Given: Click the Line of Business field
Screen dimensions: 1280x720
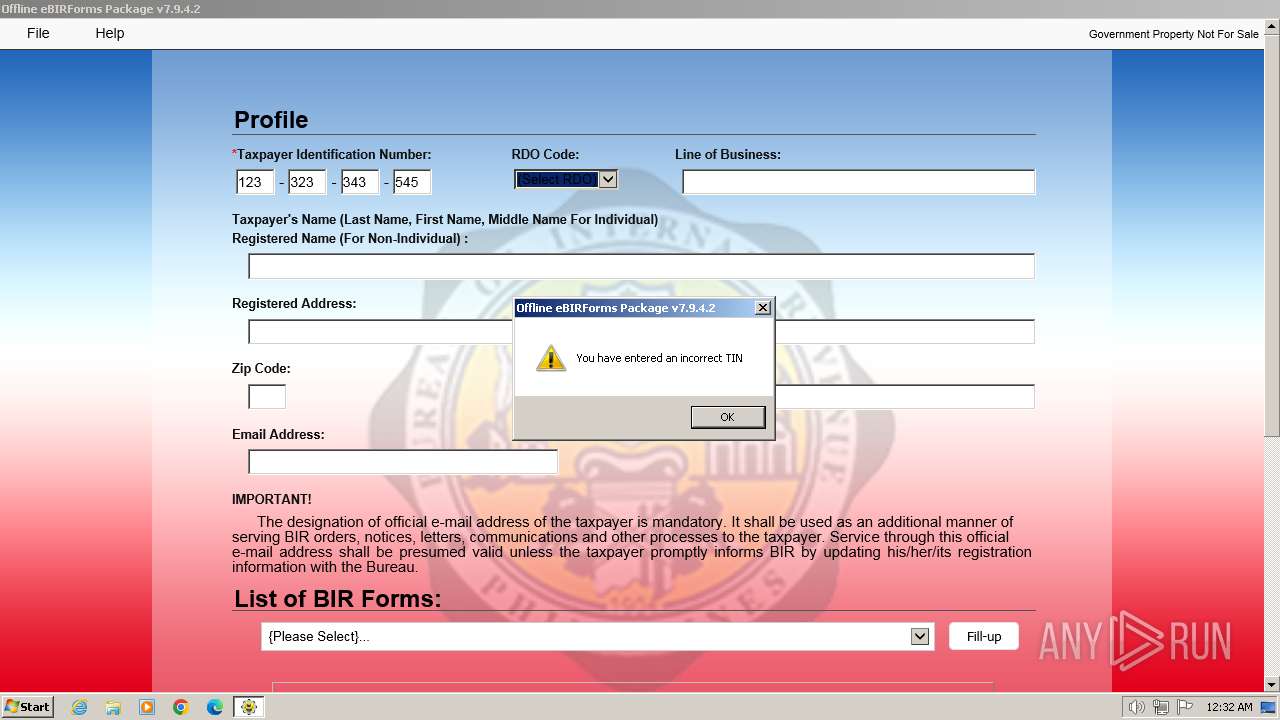Looking at the screenshot, I should [858, 182].
